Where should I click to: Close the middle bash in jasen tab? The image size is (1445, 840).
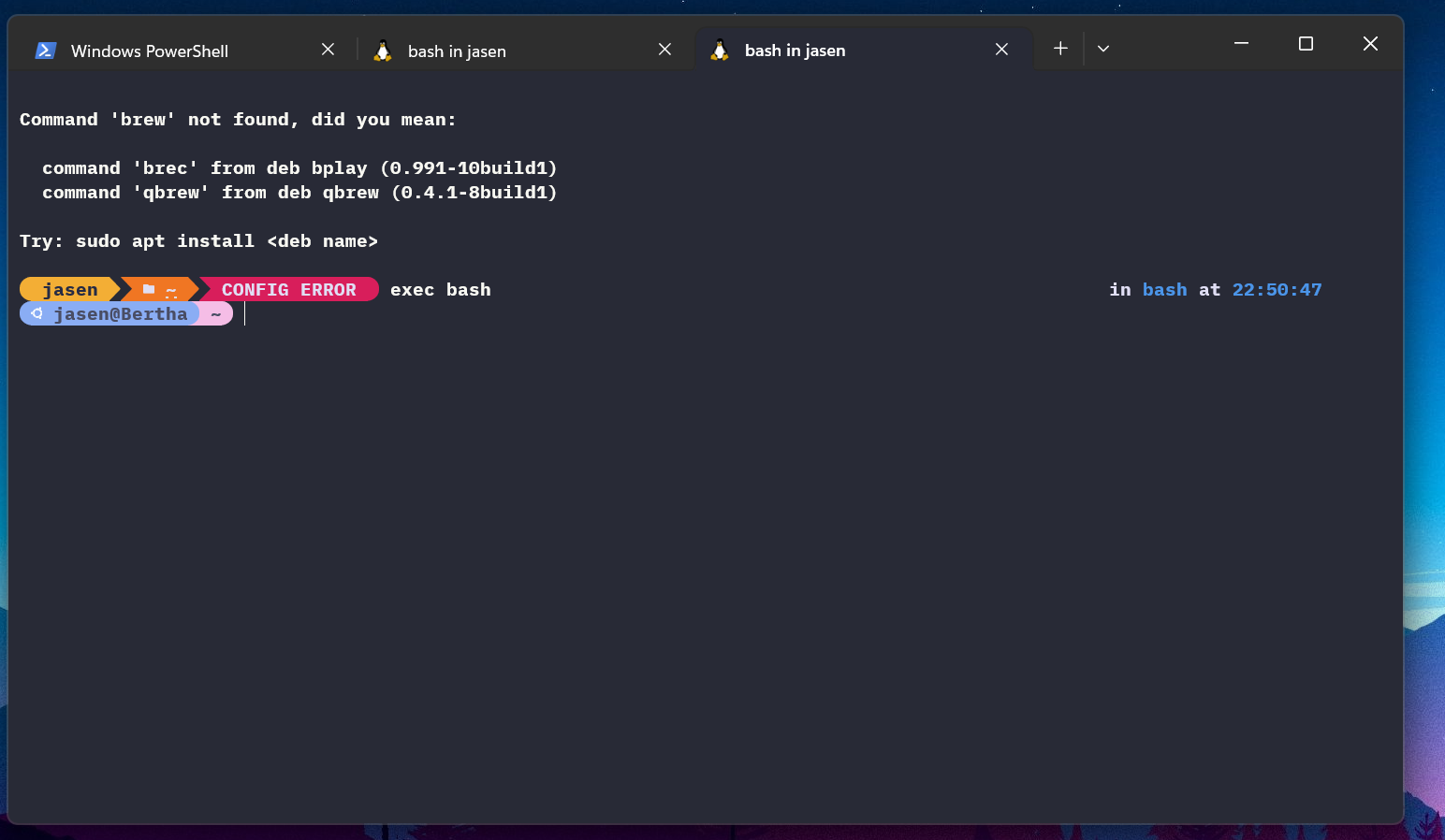click(x=664, y=49)
